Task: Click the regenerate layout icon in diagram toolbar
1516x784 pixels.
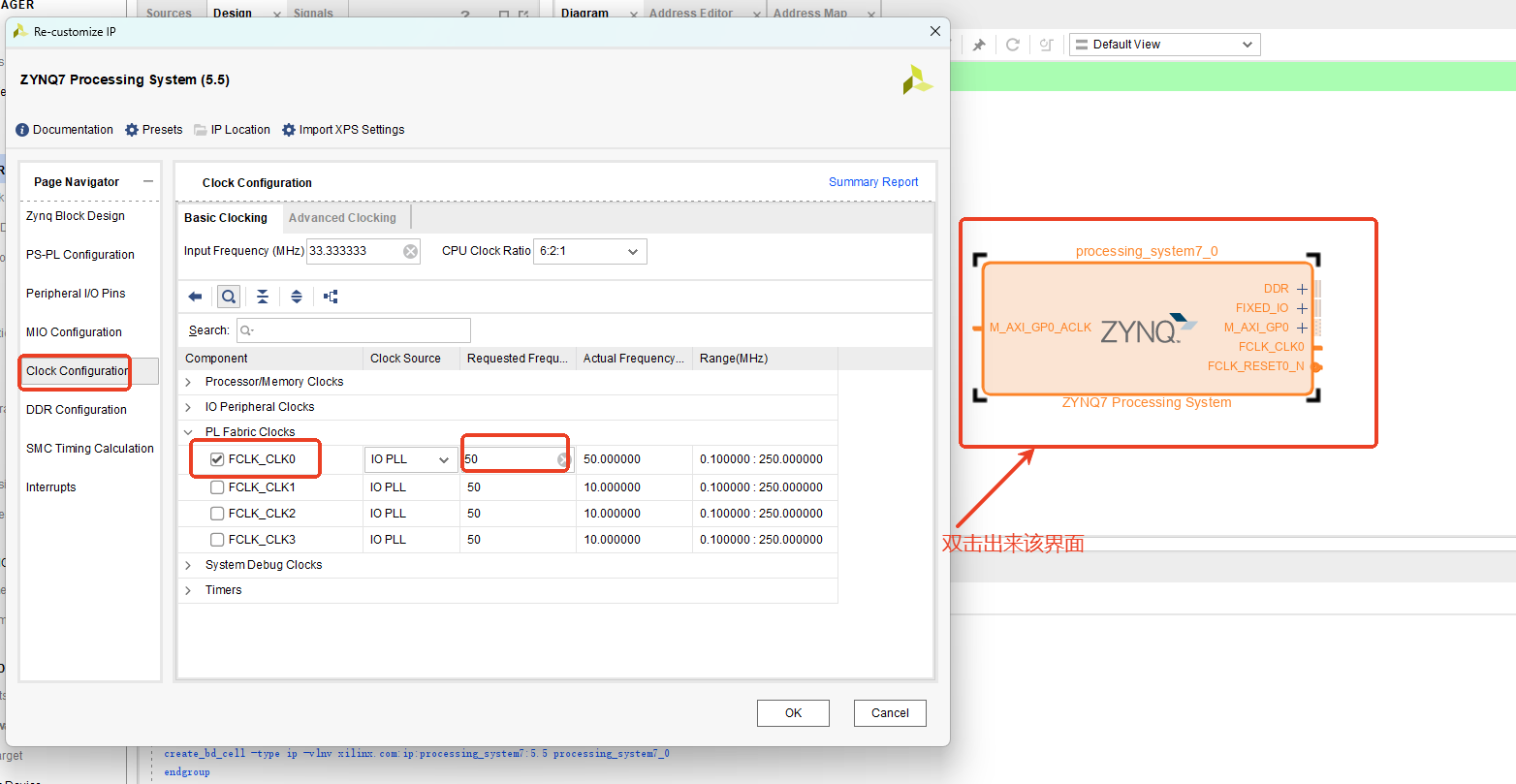Action: [x=1046, y=45]
